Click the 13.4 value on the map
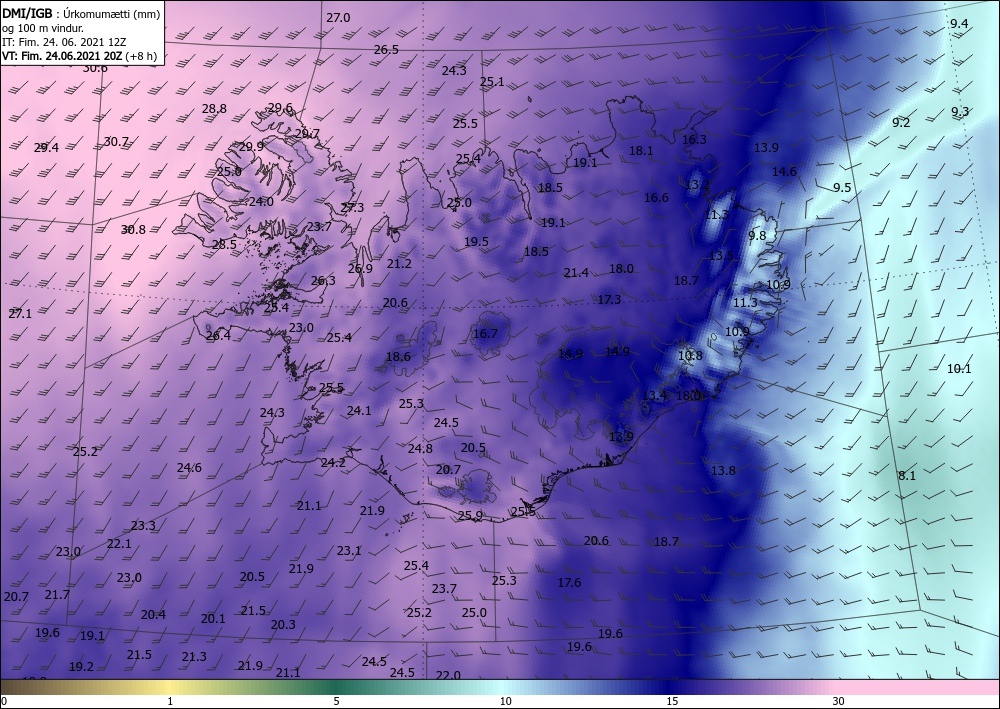 (x=654, y=395)
